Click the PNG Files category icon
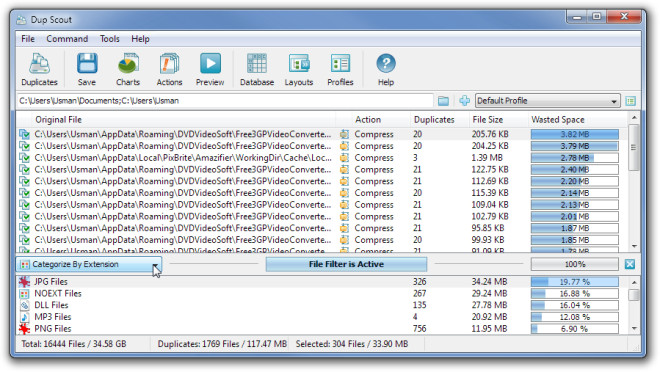Viewport: 660px width, 372px height. (x=24, y=329)
